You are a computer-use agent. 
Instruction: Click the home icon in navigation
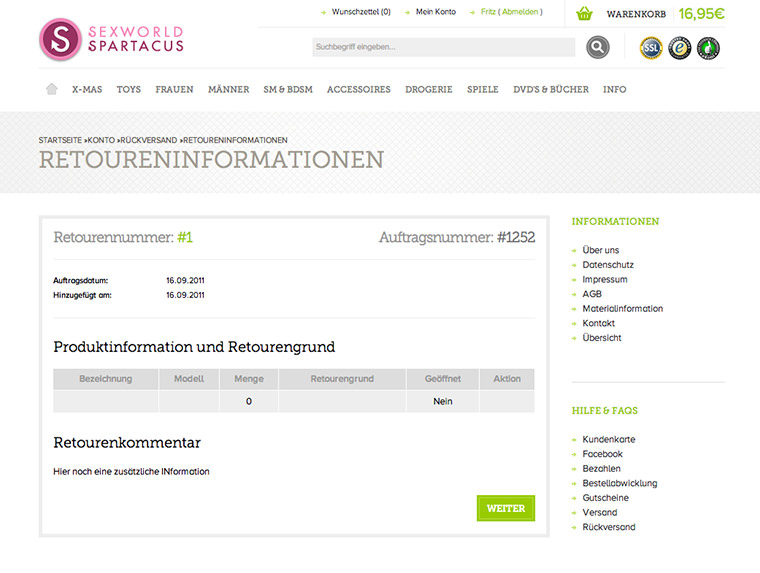(51, 89)
